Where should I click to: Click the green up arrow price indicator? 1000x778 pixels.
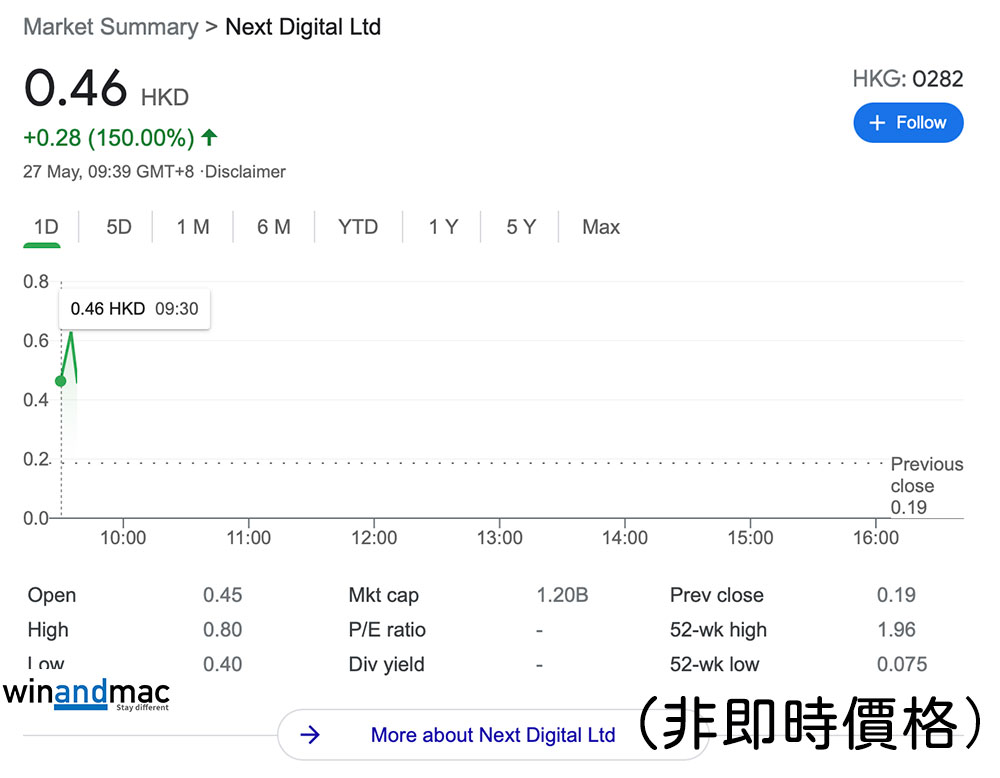209,137
